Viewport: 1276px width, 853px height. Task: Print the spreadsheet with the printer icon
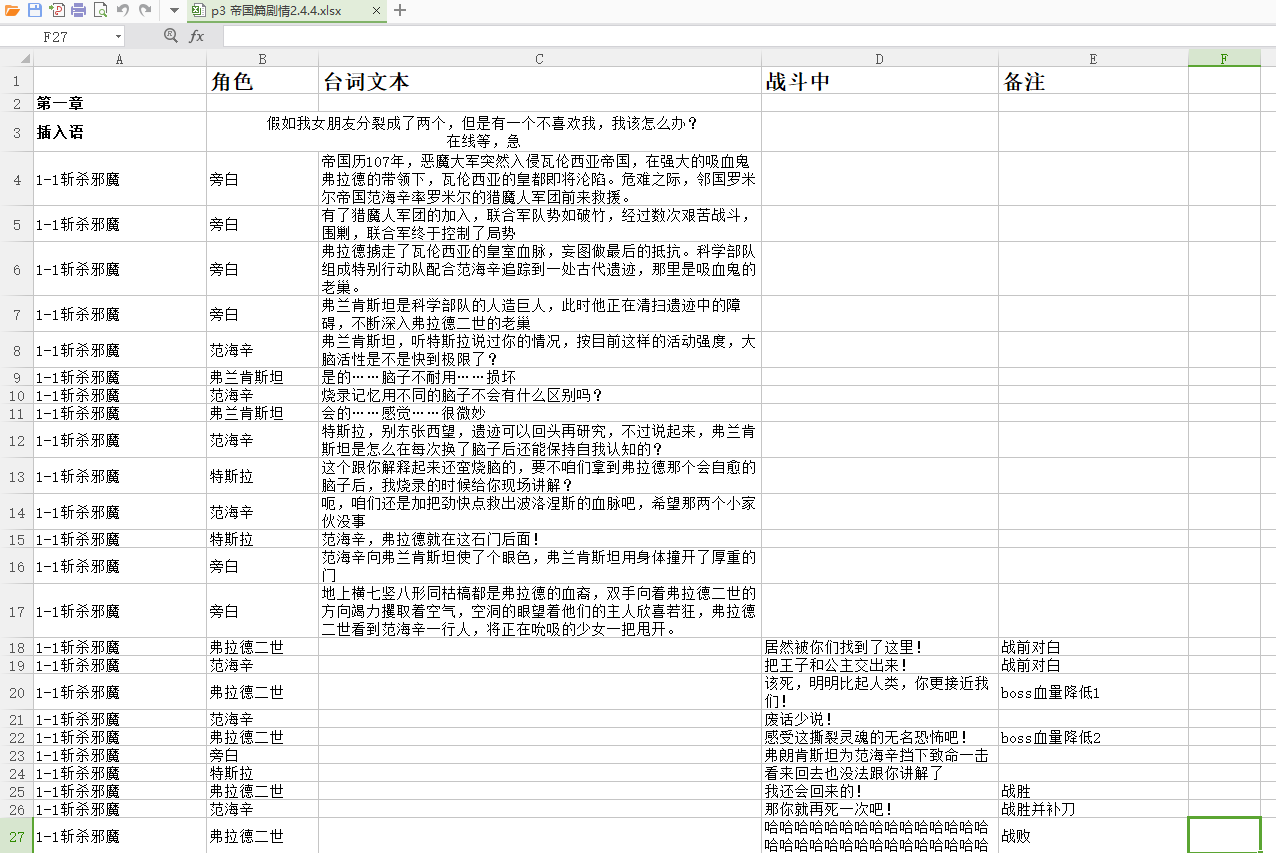tap(78, 11)
